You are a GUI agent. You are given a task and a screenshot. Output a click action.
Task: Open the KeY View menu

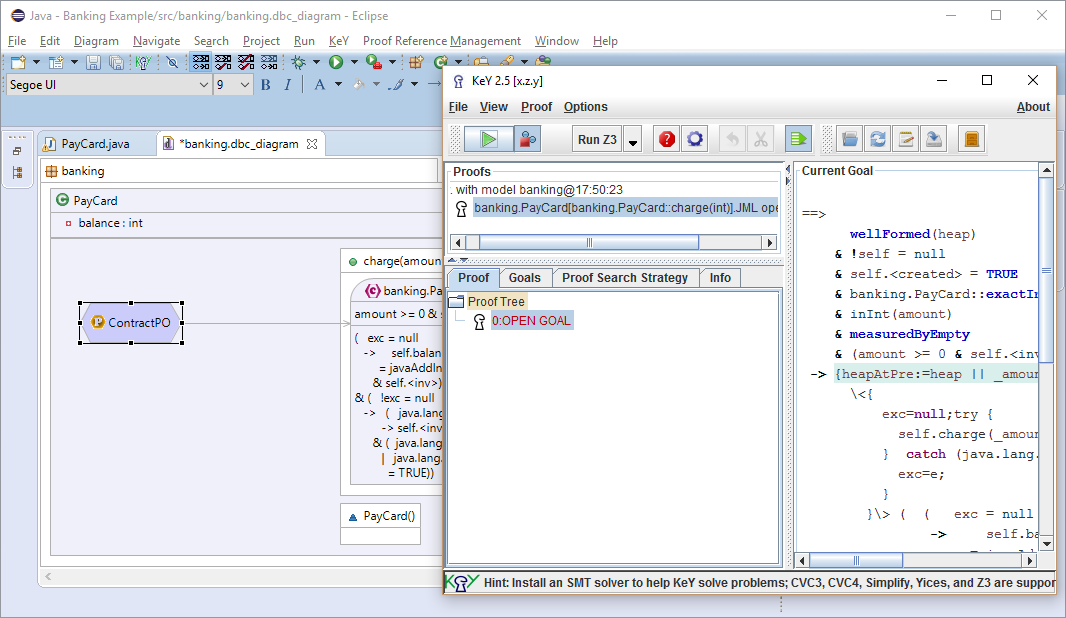pyautogui.click(x=494, y=107)
